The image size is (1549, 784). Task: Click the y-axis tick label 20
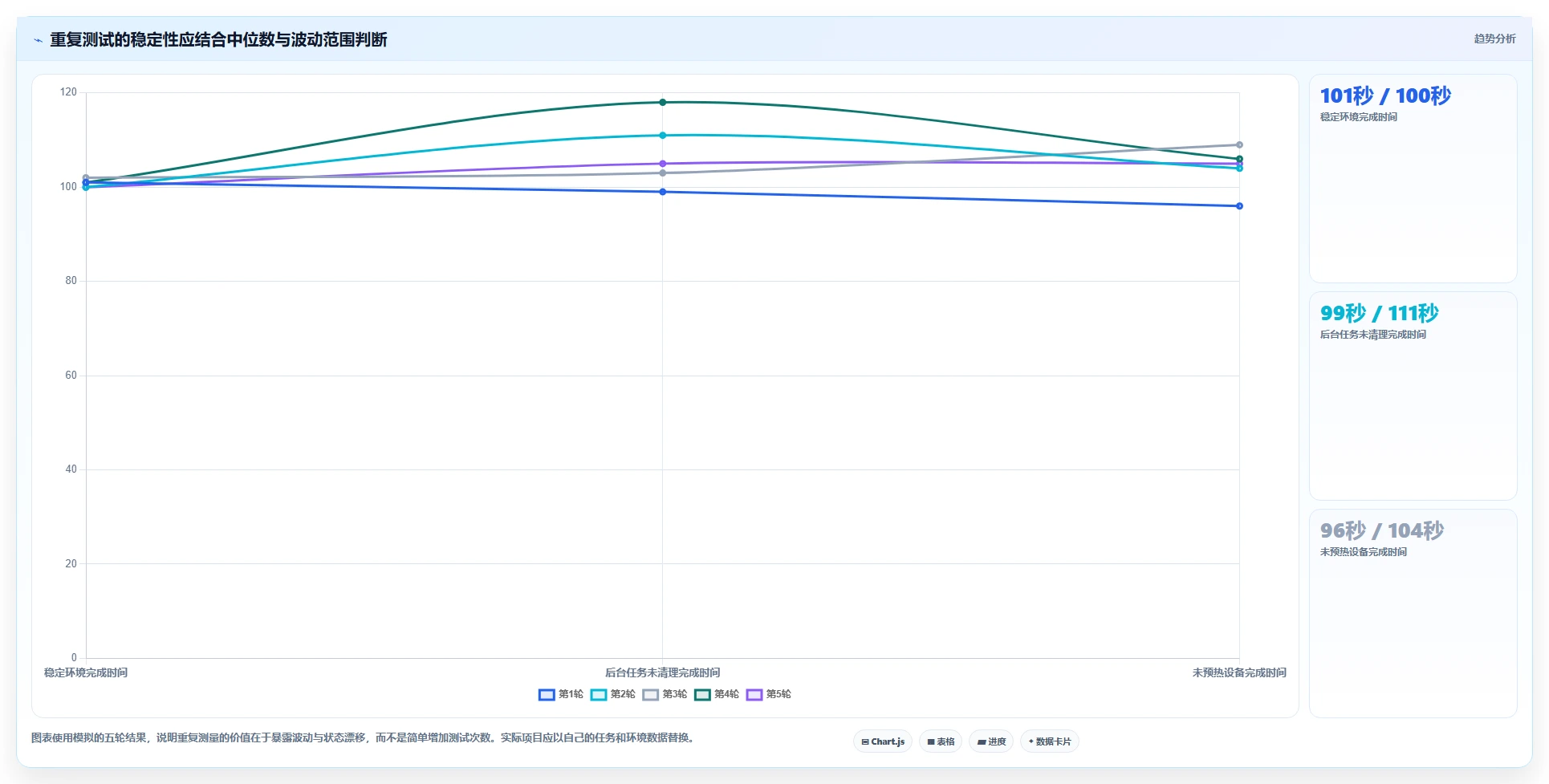pos(71,564)
